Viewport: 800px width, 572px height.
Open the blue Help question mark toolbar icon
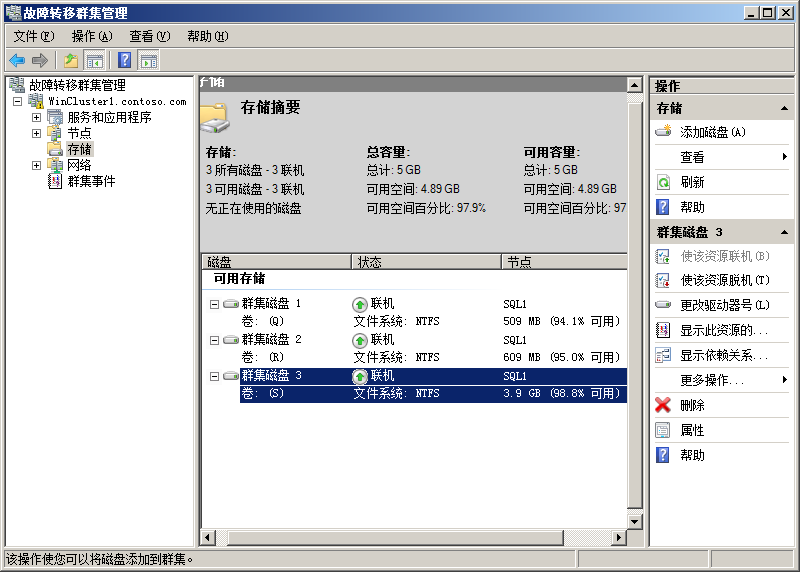point(124,60)
